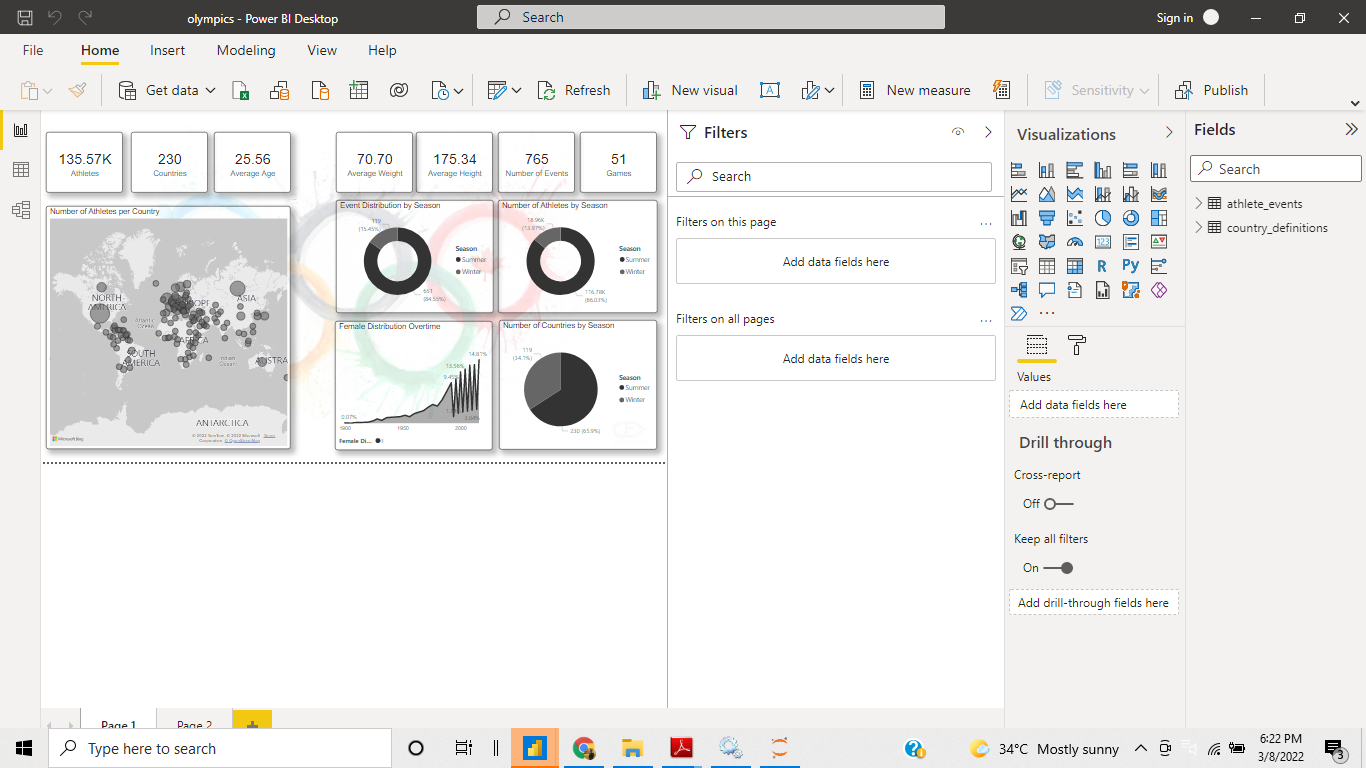Switch to Page 2 tab
Image resolution: width=1366 pixels, height=768 pixels.
pyautogui.click(x=194, y=725)
